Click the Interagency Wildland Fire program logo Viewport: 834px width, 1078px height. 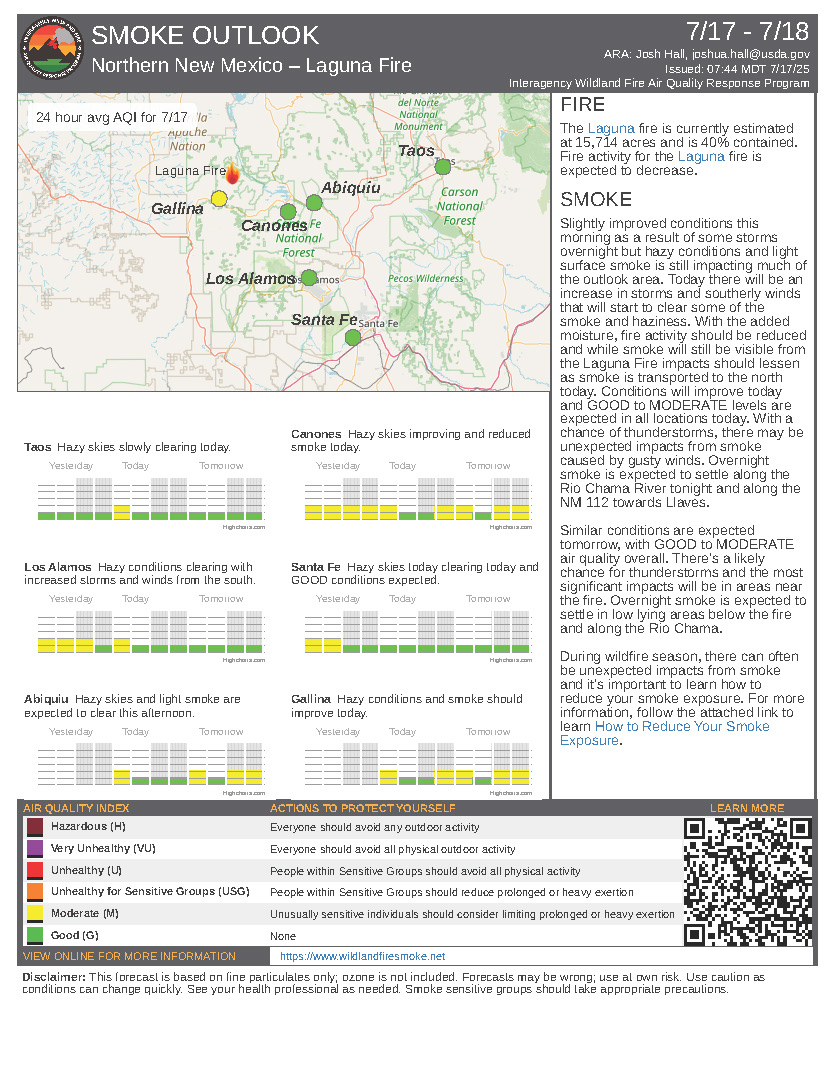tap(52, 47)
